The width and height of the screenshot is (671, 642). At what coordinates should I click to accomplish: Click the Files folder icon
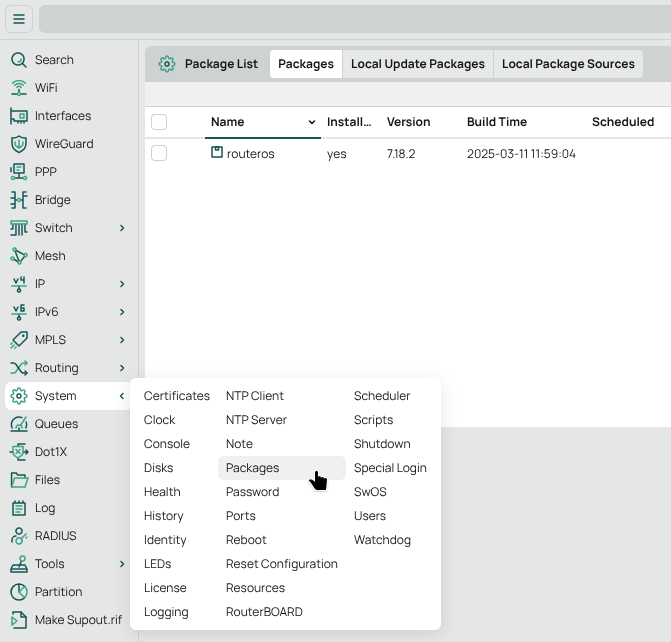(x=19, y=480)
